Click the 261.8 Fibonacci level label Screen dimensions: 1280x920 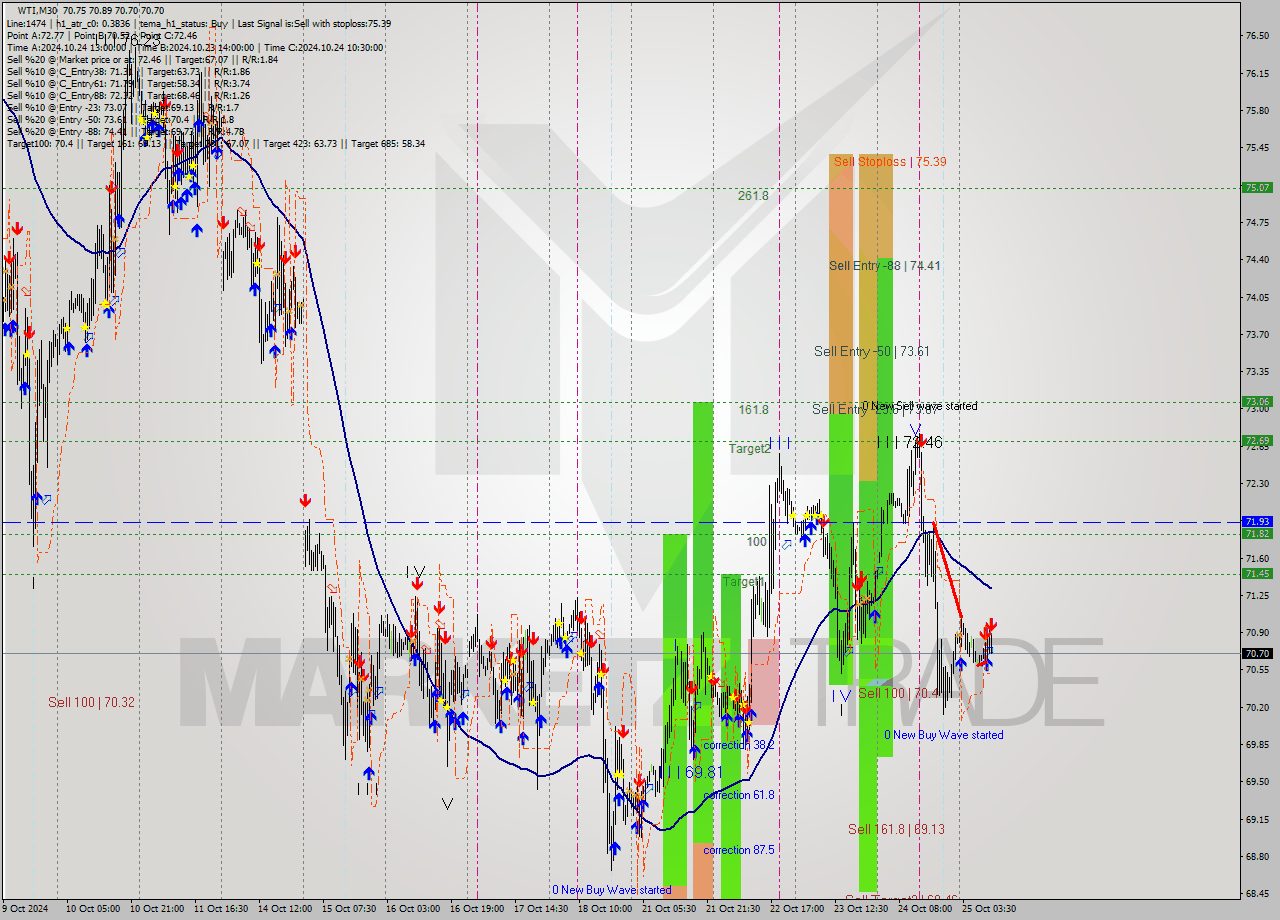(x=753, y=196)
